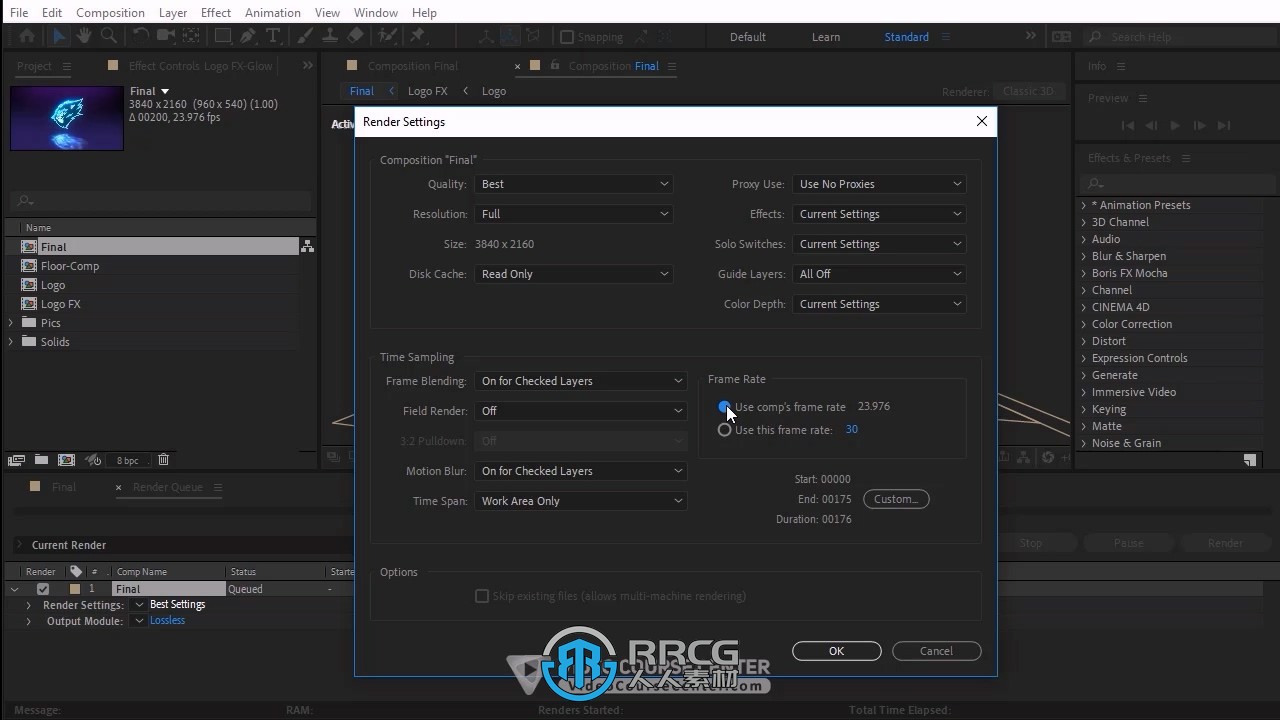The image size is (1280, 720).
Task: Open the Disk Cache dropdown
Action: (x=574, y=274)
